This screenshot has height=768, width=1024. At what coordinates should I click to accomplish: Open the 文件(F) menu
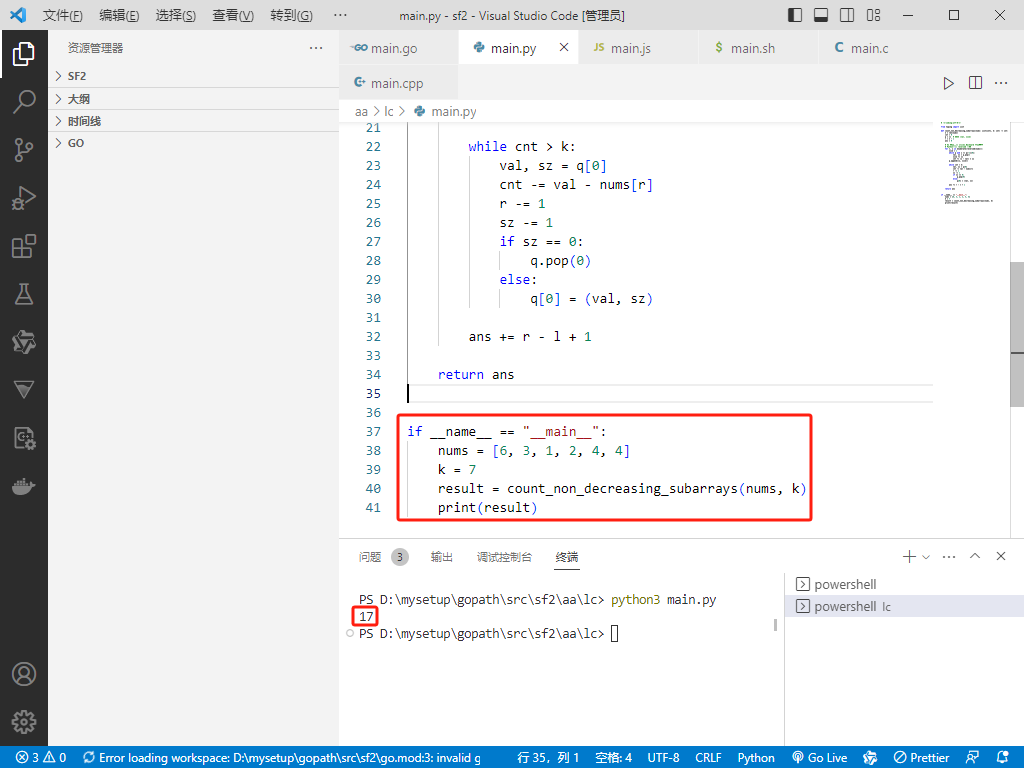[x=63, y=15]
